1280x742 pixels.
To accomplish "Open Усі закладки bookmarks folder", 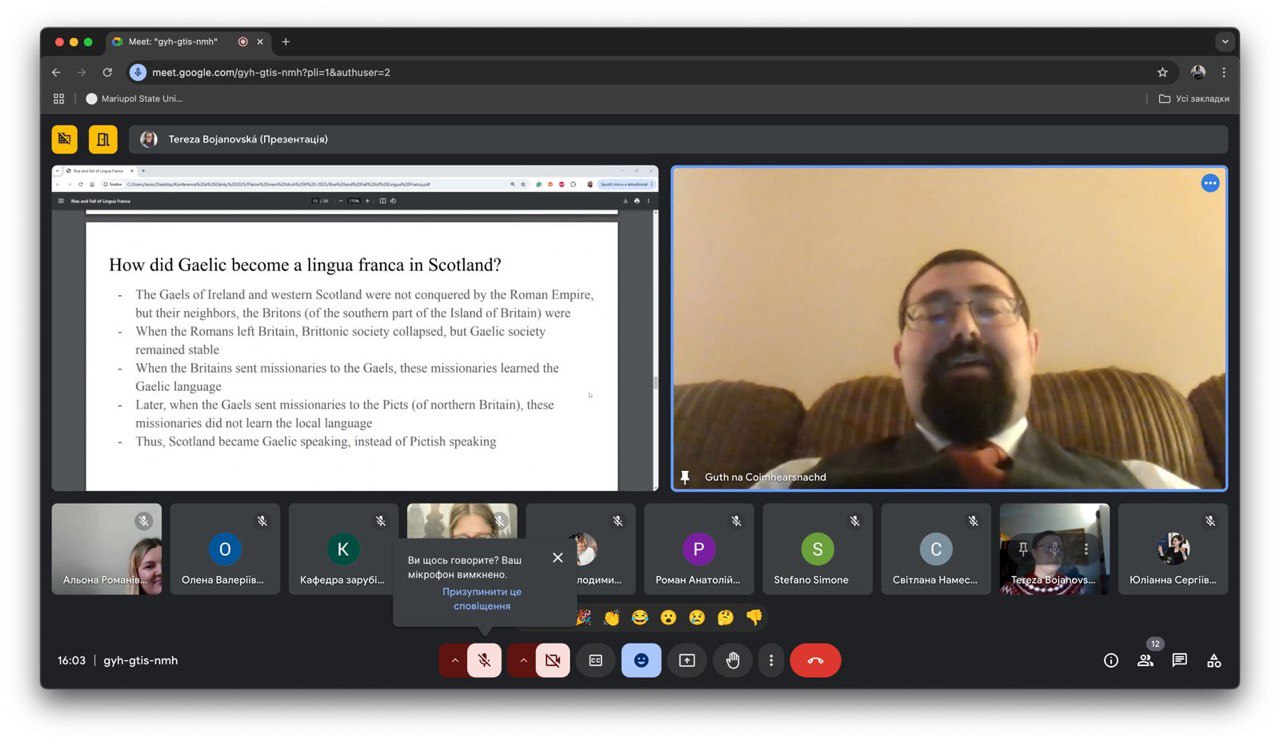I will pyautogui.click(x=1194, y=99).
